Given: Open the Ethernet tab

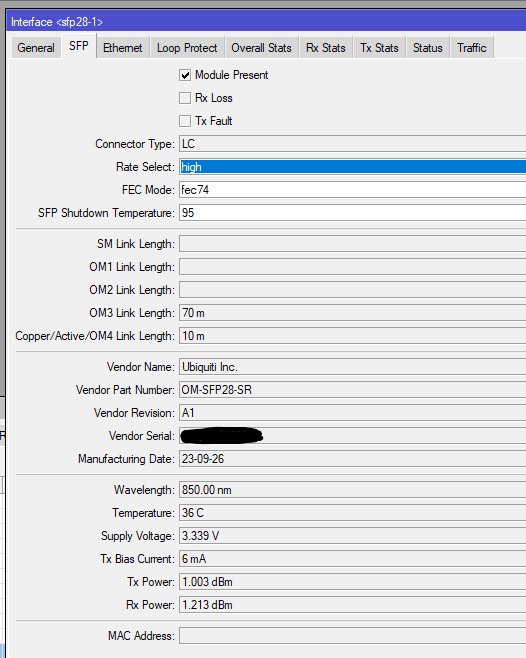Looking at the screenshot, I should point(123,47).
